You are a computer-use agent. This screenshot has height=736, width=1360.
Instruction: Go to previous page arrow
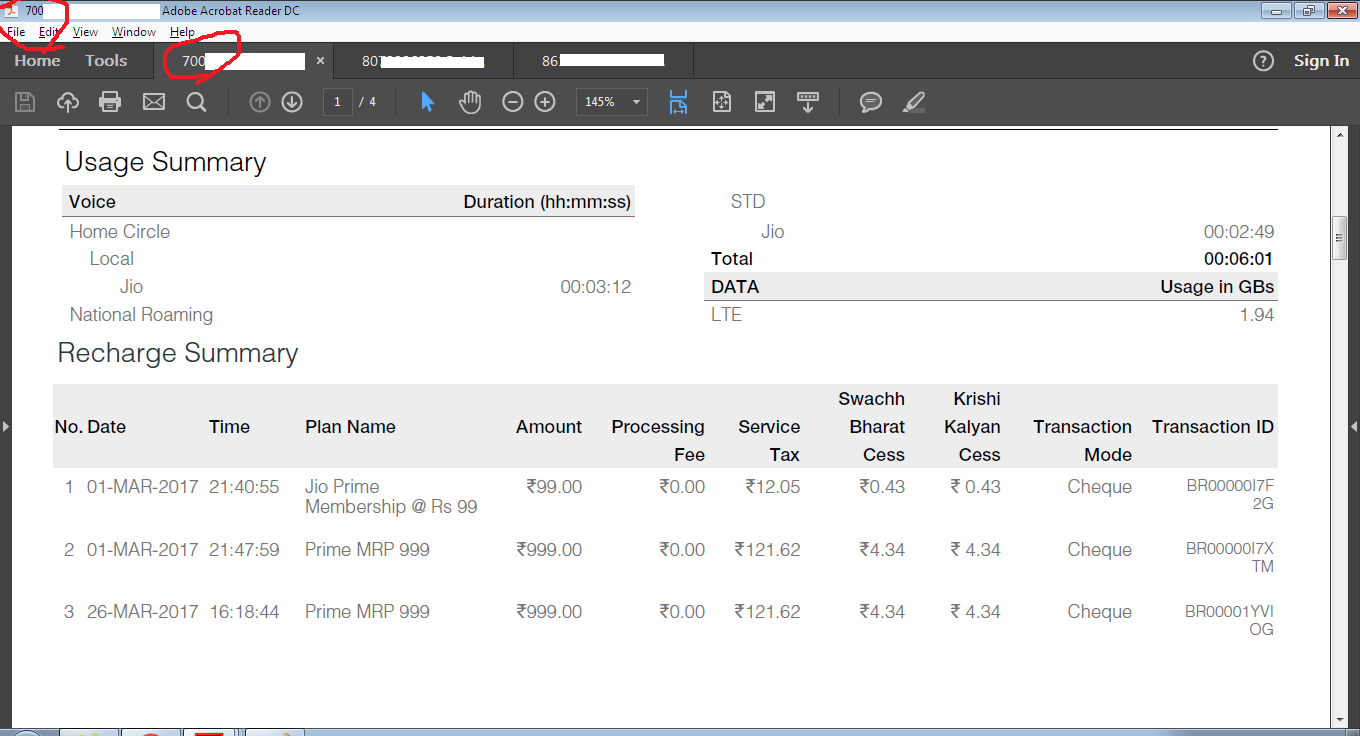(x=260, y=102)
